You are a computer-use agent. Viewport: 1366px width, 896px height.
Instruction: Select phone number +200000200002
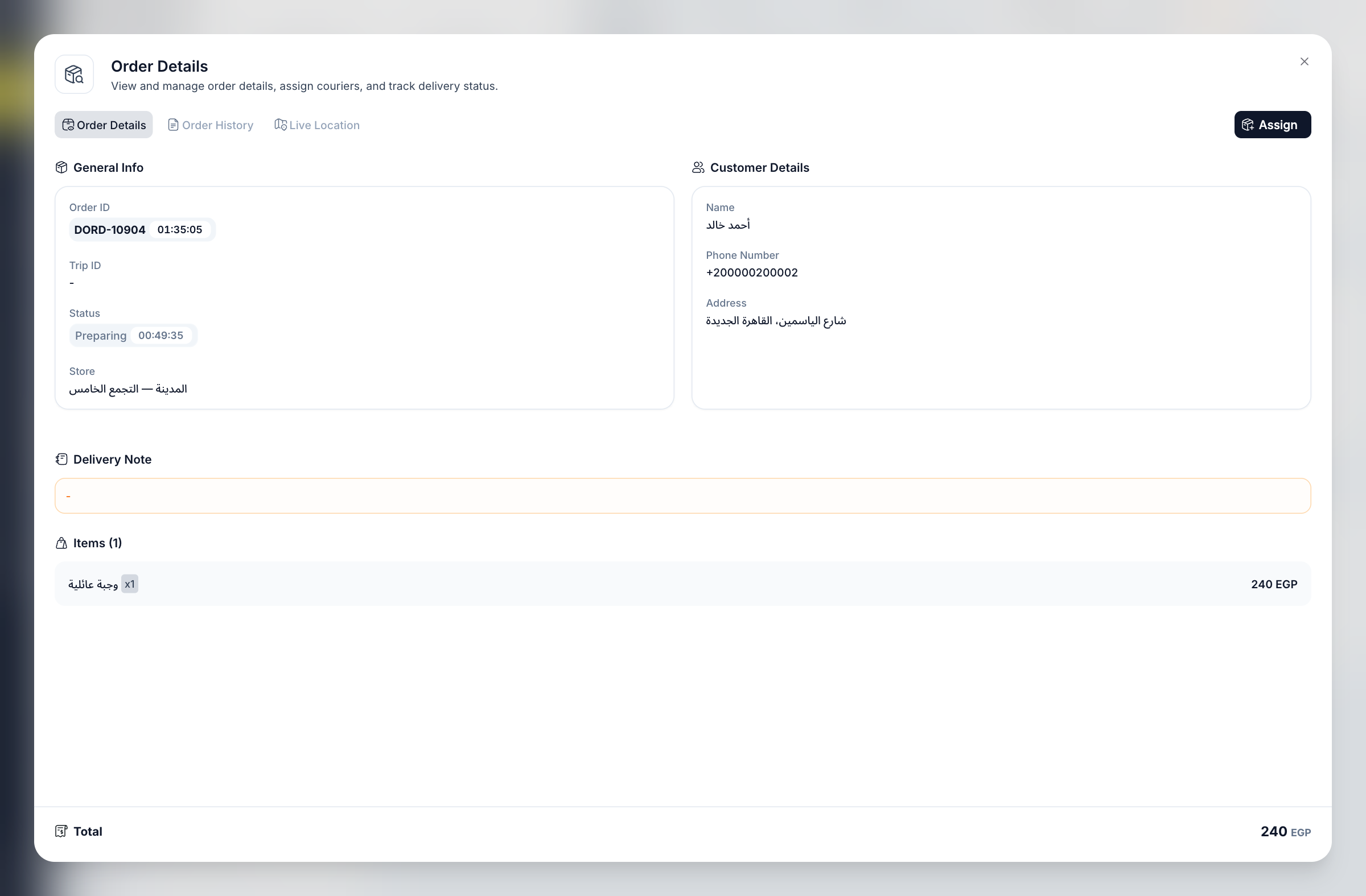tap(751, 272)
